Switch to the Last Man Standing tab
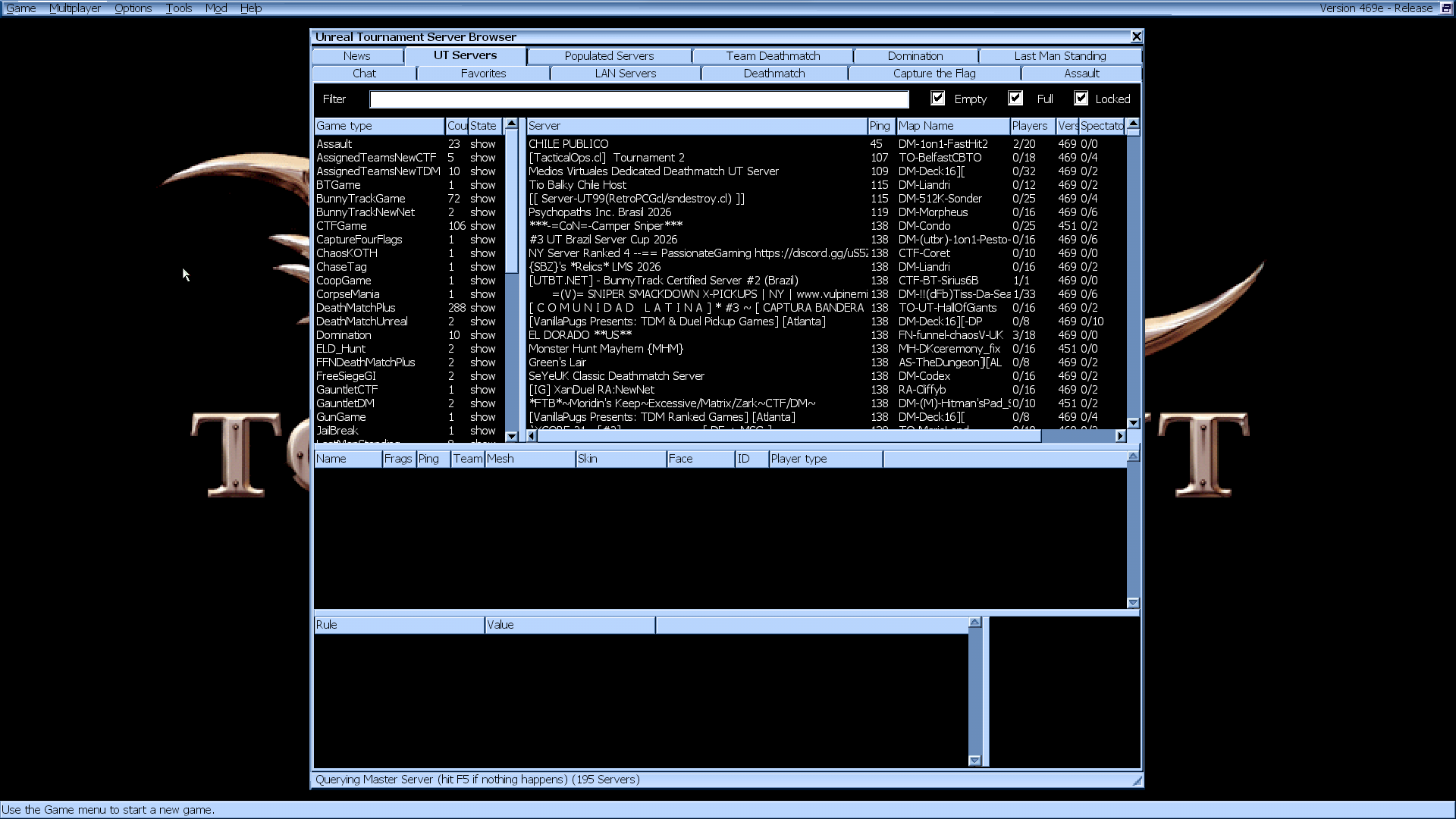Image resolution: width=1456 pixels, height=819 pixels. pyautogui.click(x=1060, y=56)
